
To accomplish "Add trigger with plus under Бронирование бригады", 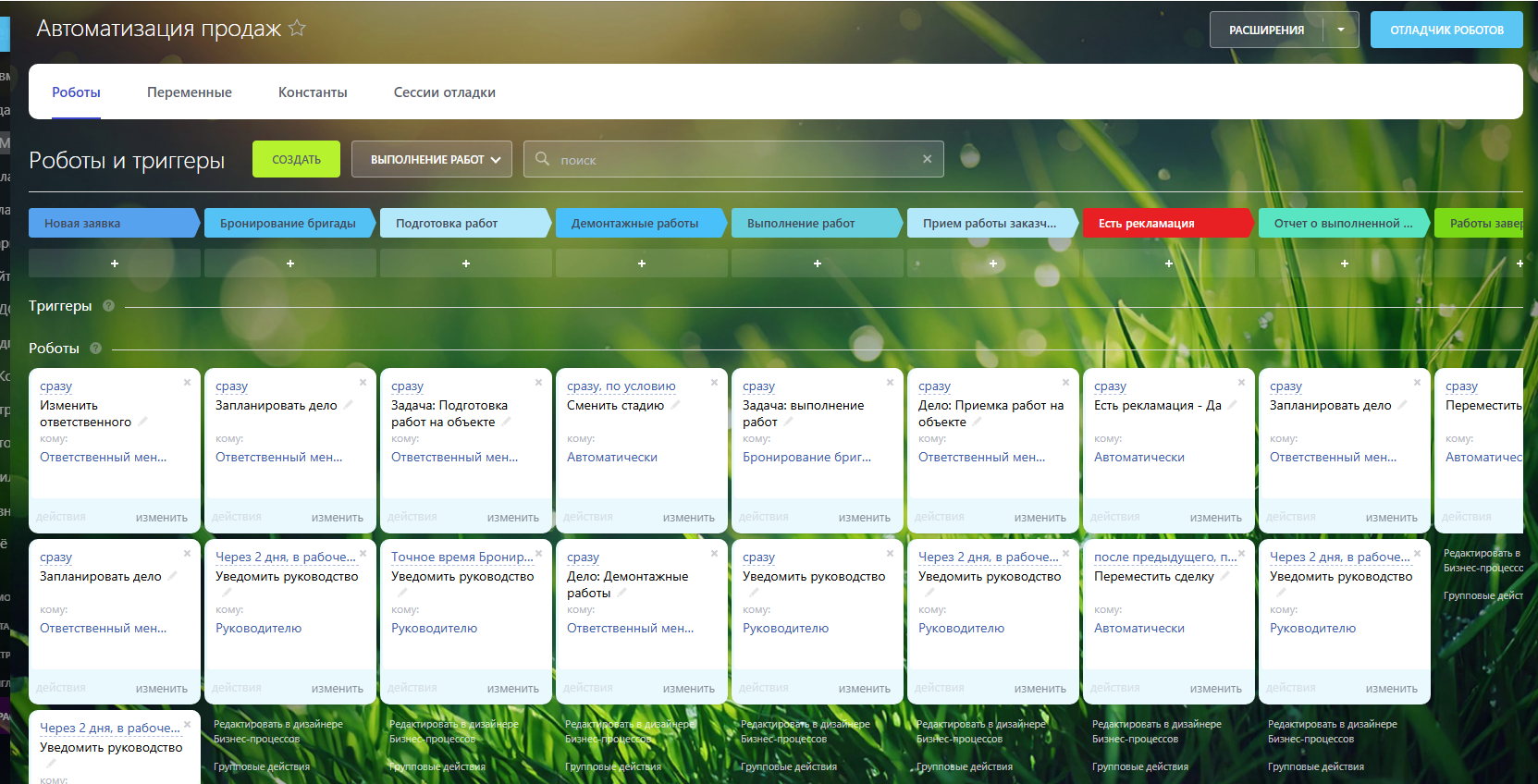I will pyautogui.click(x=290, y=263).
